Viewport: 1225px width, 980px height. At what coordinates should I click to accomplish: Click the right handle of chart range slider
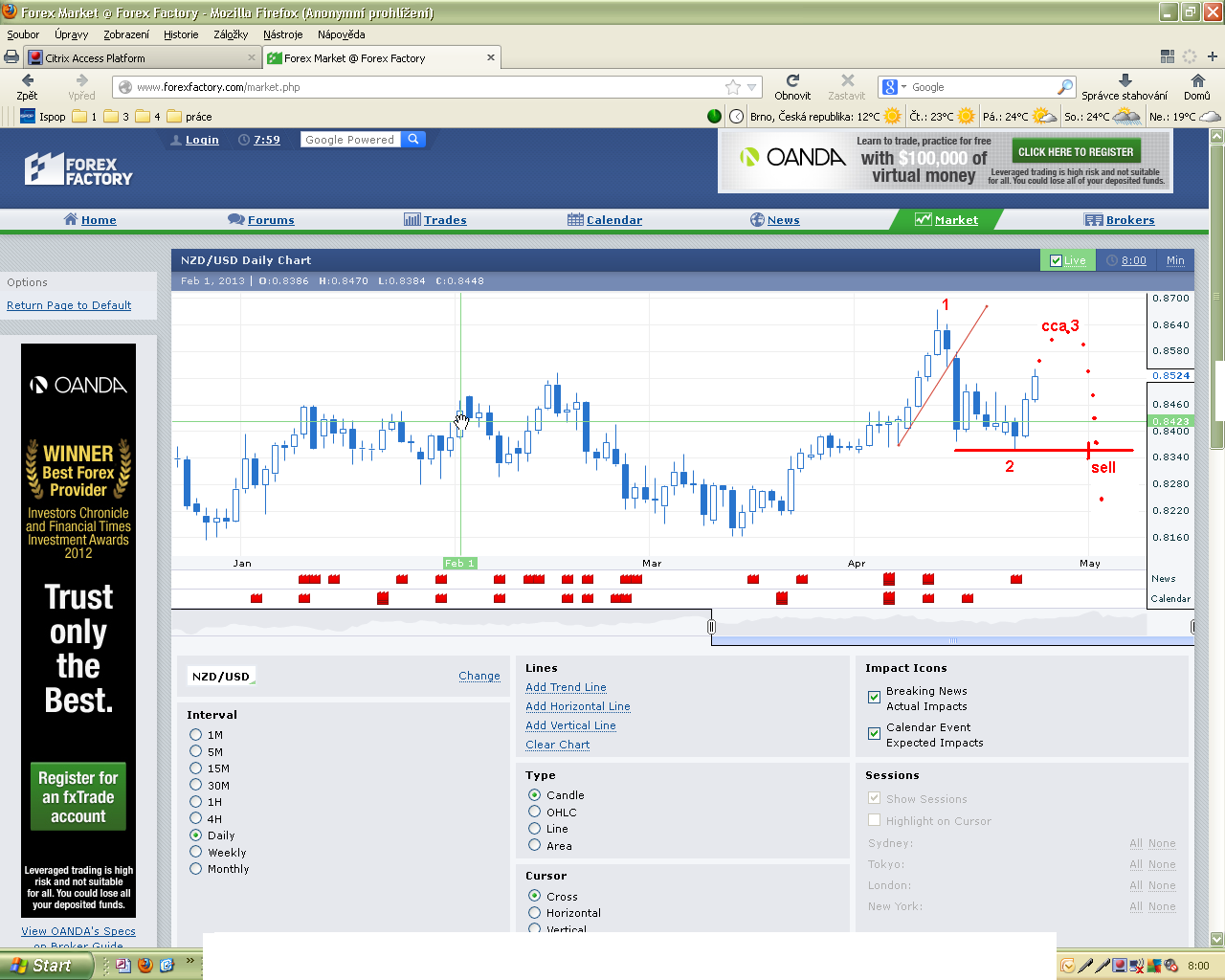point(1192,626)
